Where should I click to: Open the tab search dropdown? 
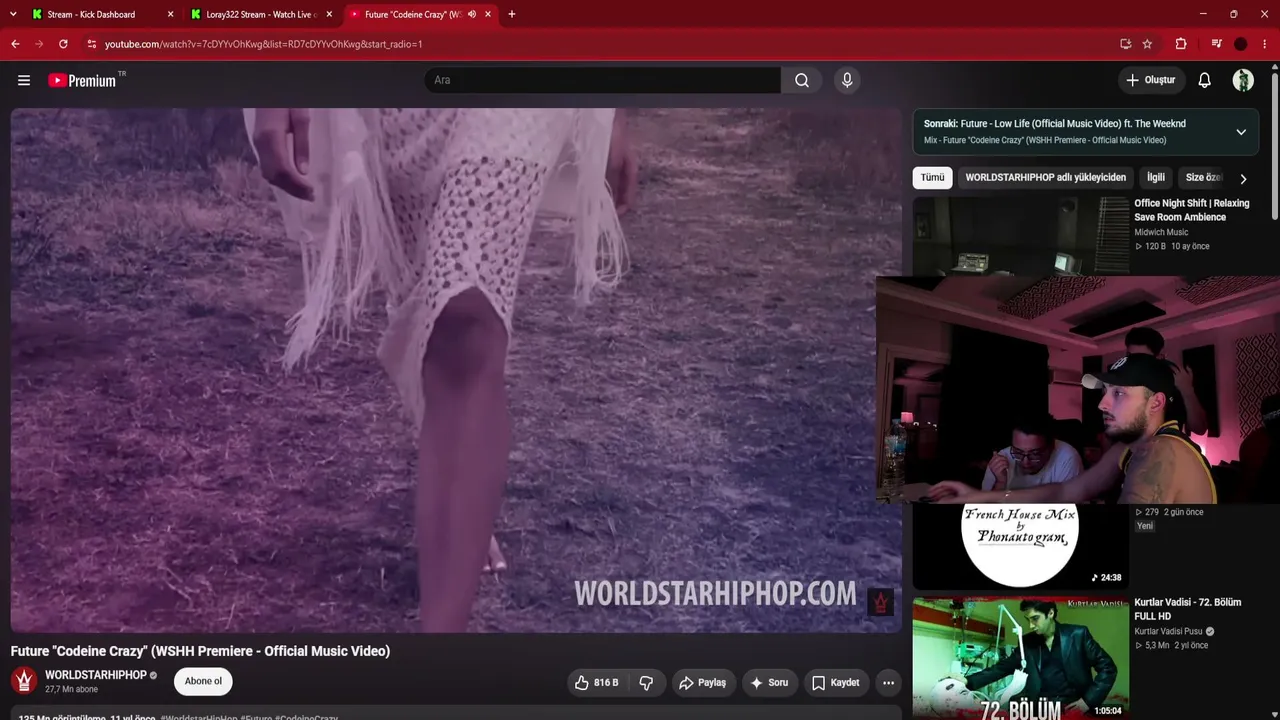tap(13, 14)
